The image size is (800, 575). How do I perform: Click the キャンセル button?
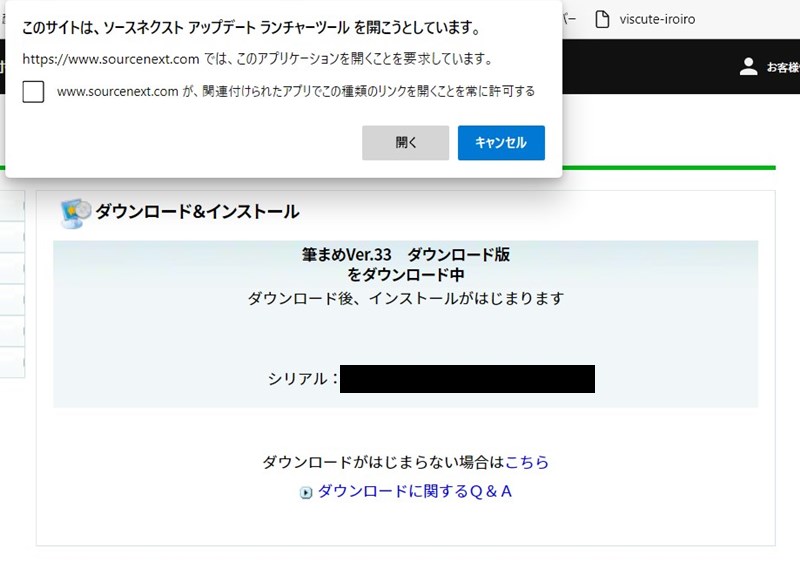(501, 143)
